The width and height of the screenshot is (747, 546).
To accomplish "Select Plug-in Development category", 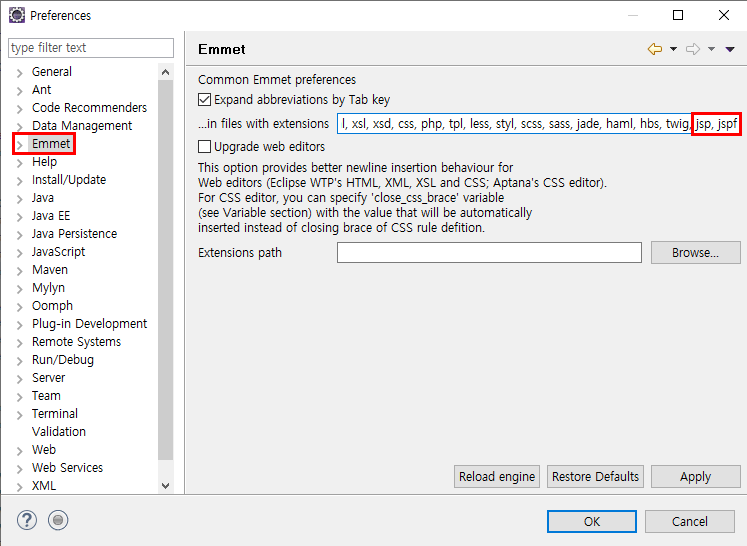I will 90,324.
